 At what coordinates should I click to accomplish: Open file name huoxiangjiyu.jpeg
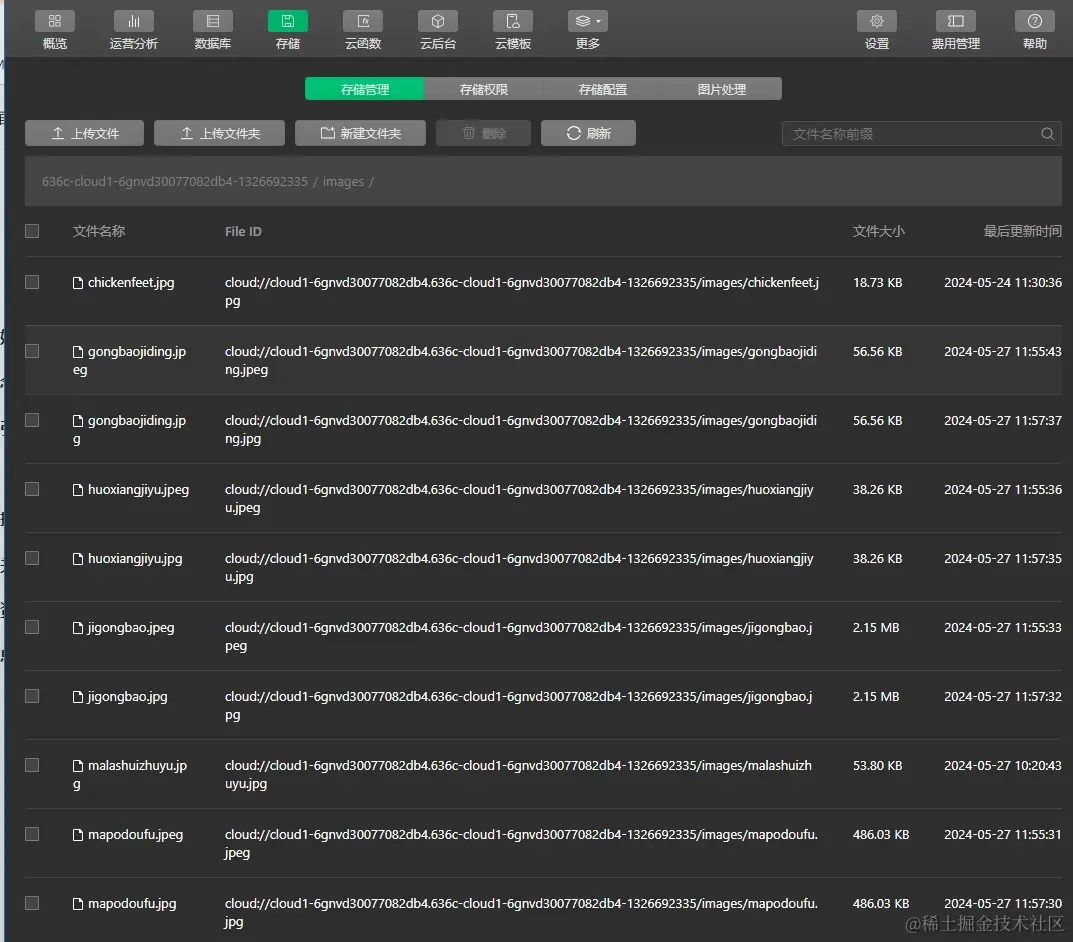click(138, 490)
